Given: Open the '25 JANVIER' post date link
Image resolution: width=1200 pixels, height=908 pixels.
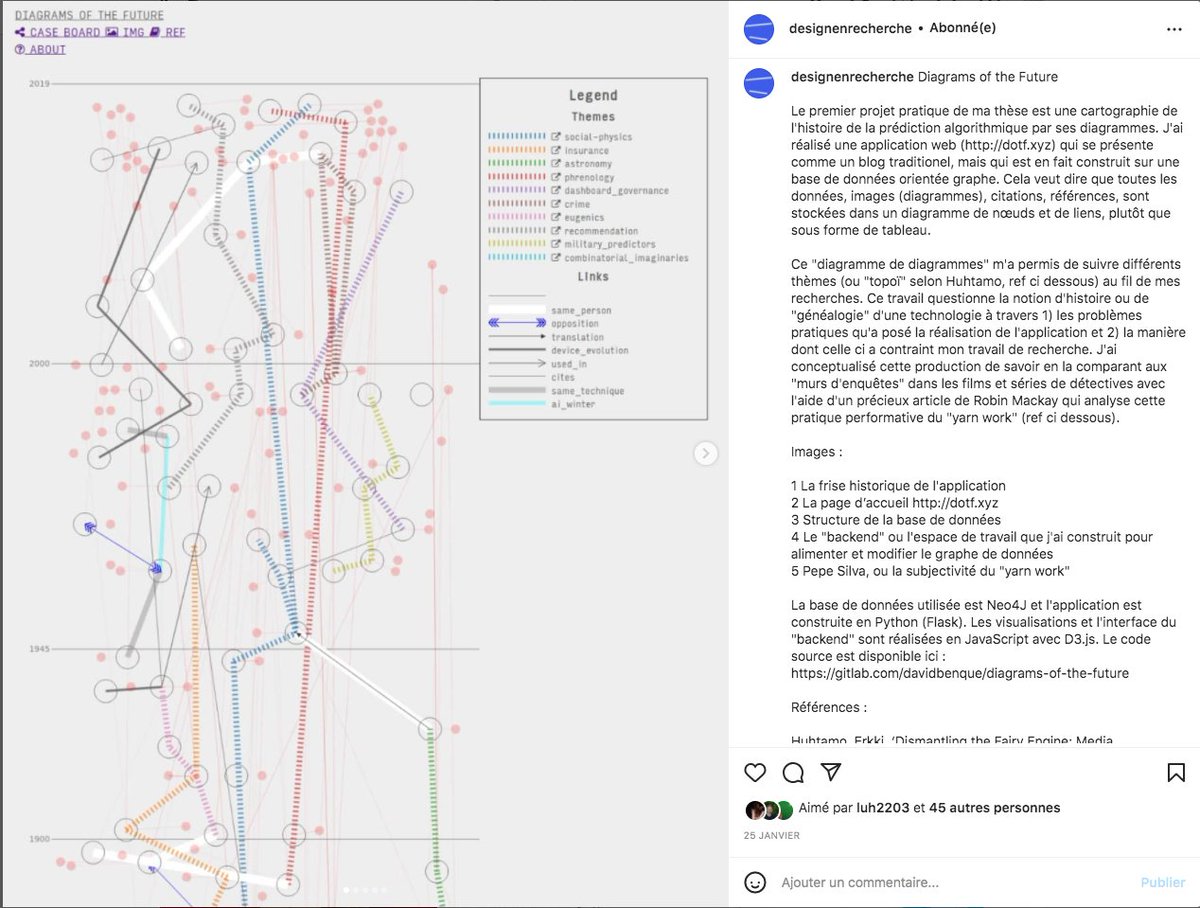Looking at the screenshot, I should [771, 835].
